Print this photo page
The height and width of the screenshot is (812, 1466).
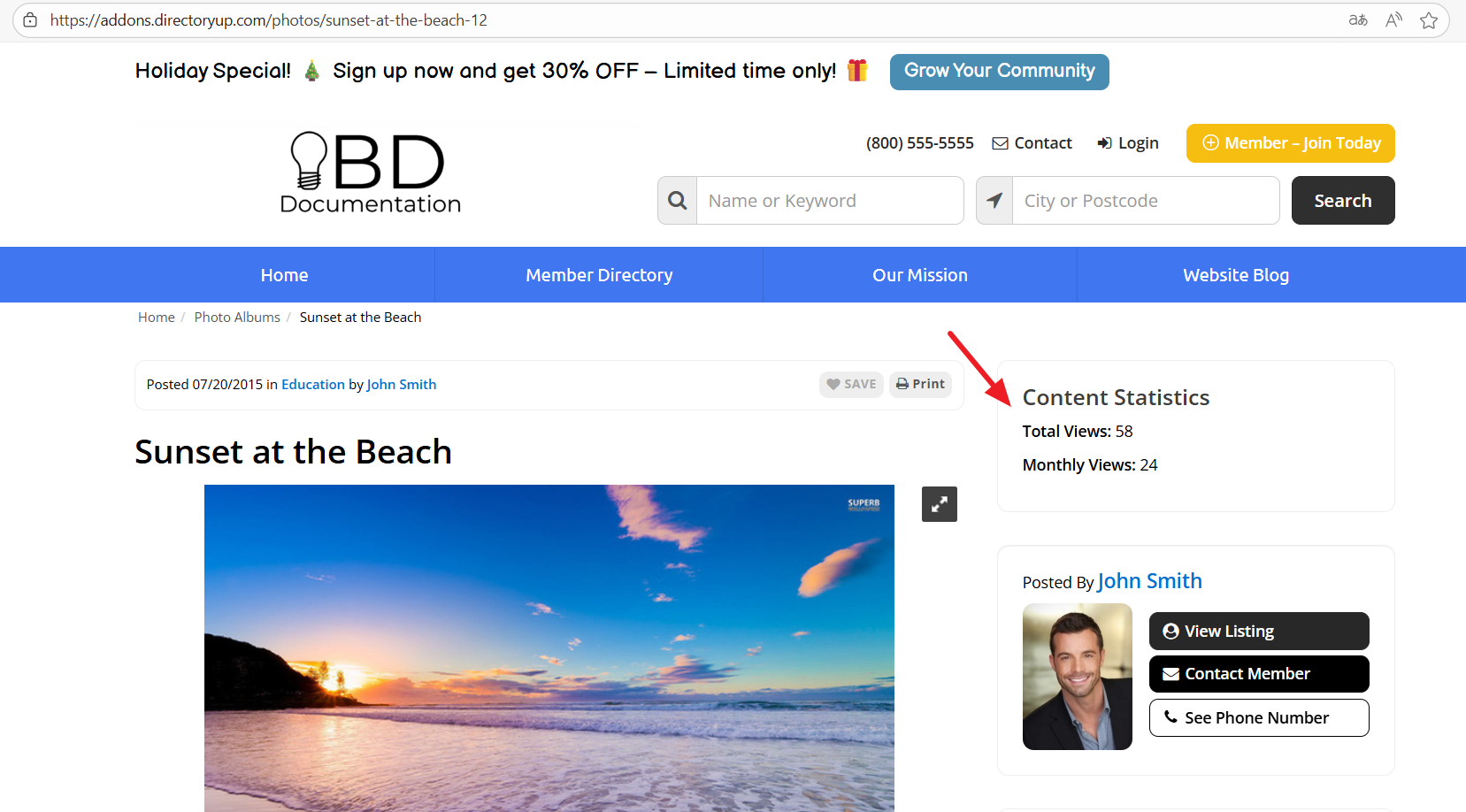920,384
